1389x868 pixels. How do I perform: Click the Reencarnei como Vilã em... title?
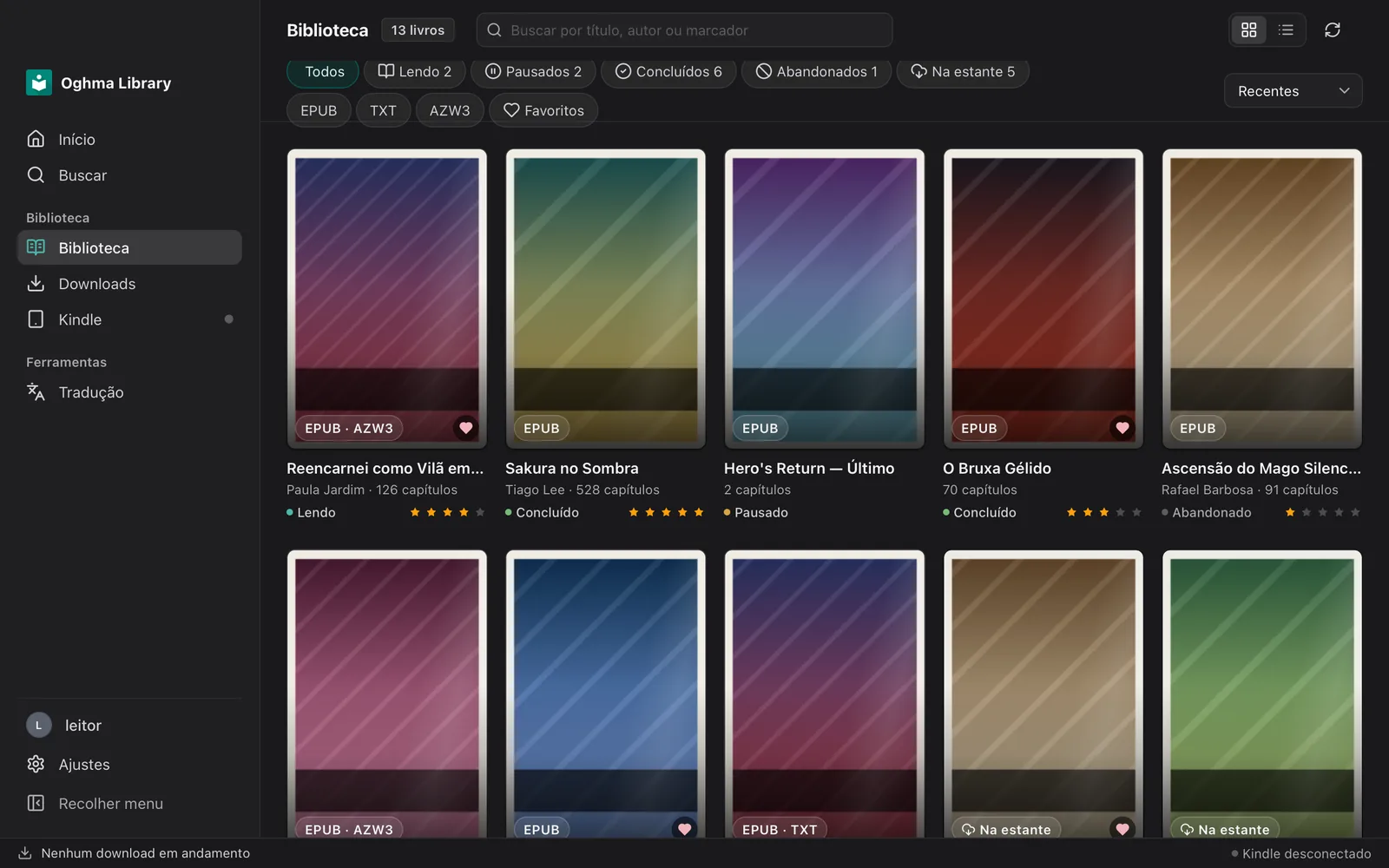pos(385,469)
